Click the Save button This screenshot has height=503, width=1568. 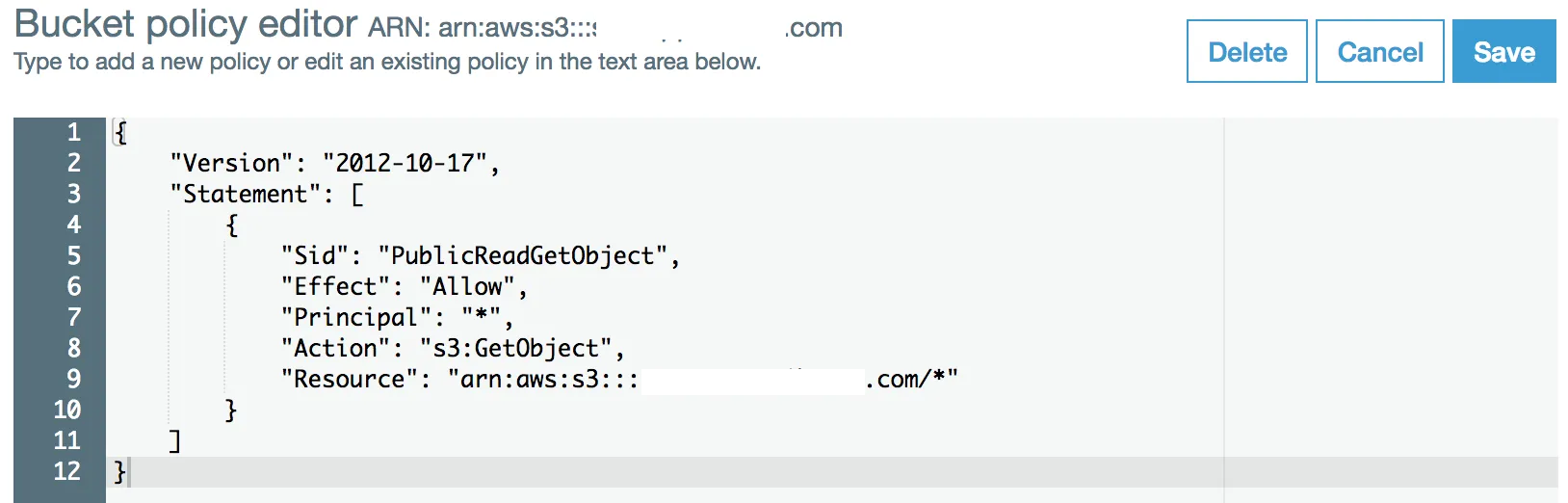tap(1503, 52)
